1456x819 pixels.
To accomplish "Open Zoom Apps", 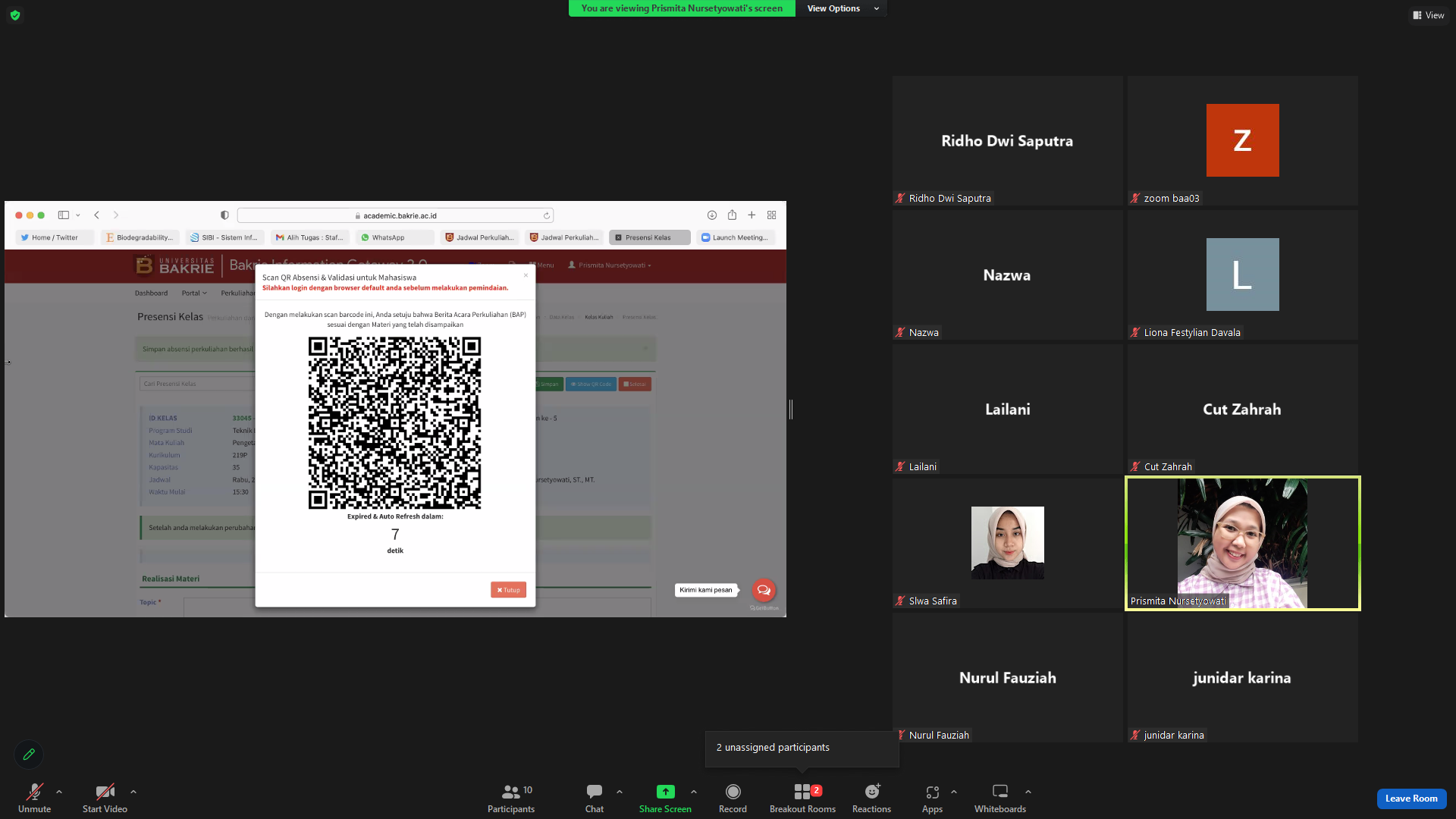I will click(x=932, y=798).
